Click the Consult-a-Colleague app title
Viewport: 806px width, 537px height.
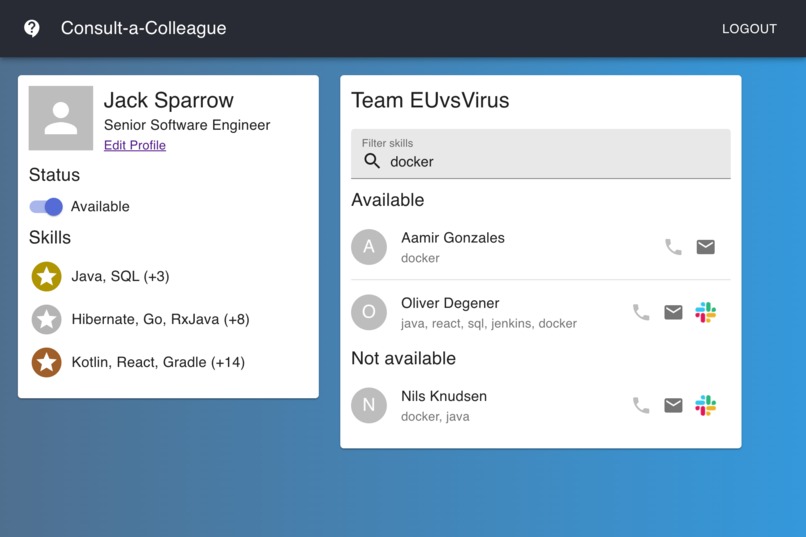(x=143, y=28)
